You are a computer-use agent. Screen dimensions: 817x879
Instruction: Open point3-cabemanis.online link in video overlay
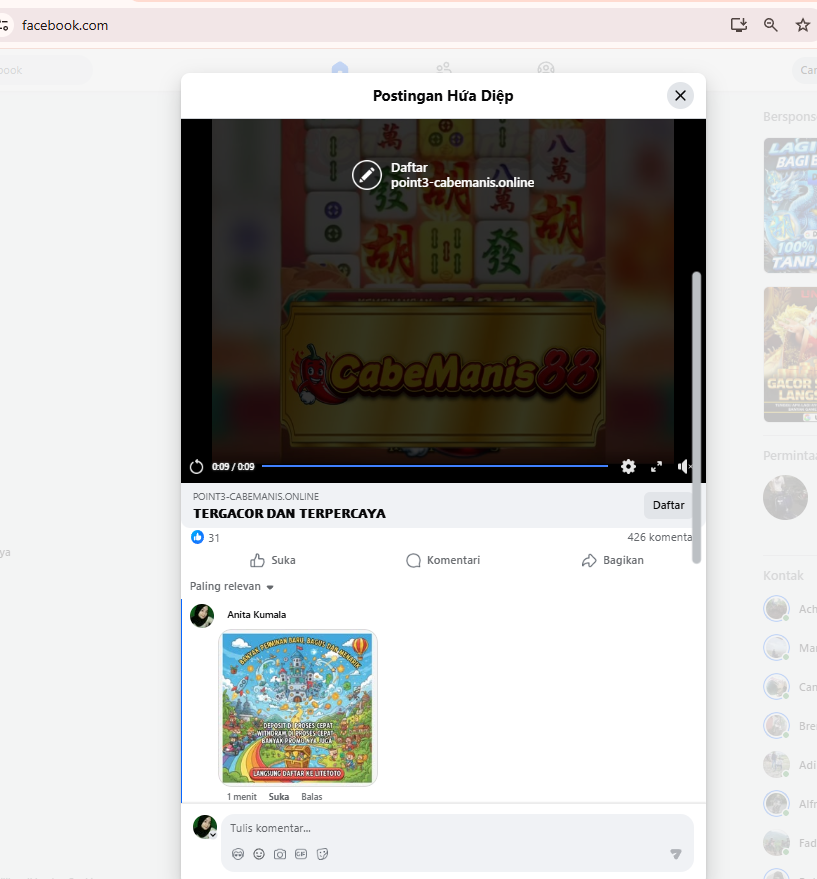pyautogui.click(x=462, y=183)
